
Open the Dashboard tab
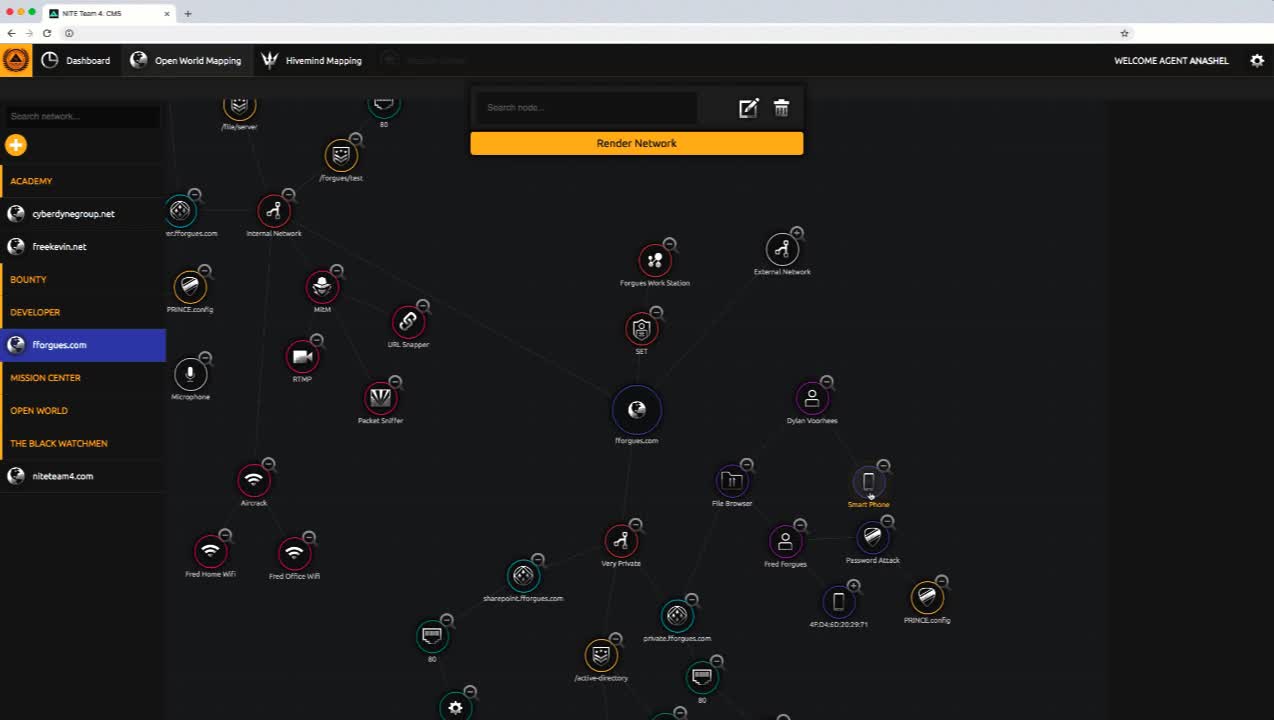coord(77,61)
